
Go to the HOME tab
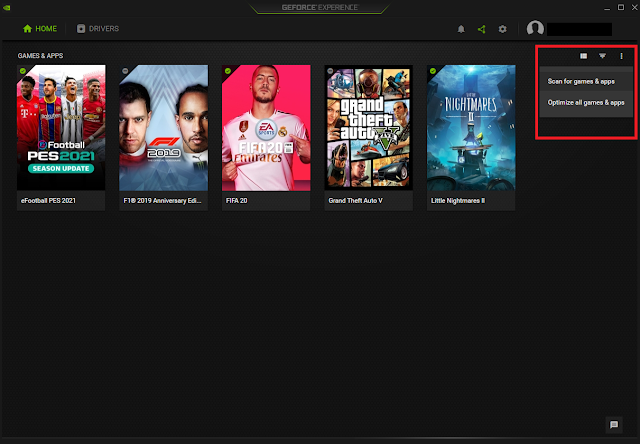point(40,29)
